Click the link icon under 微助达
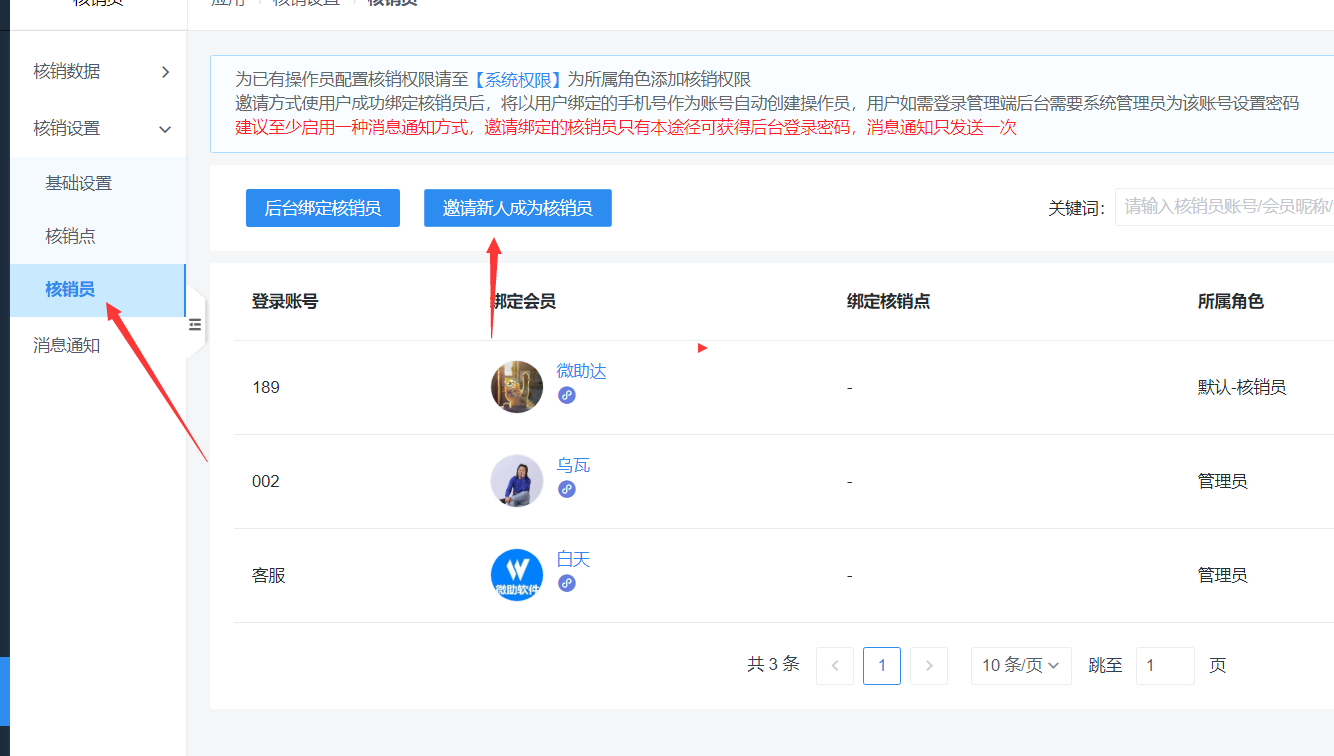The height and width of the screenshot is (756, 1334). click(567, 395)
